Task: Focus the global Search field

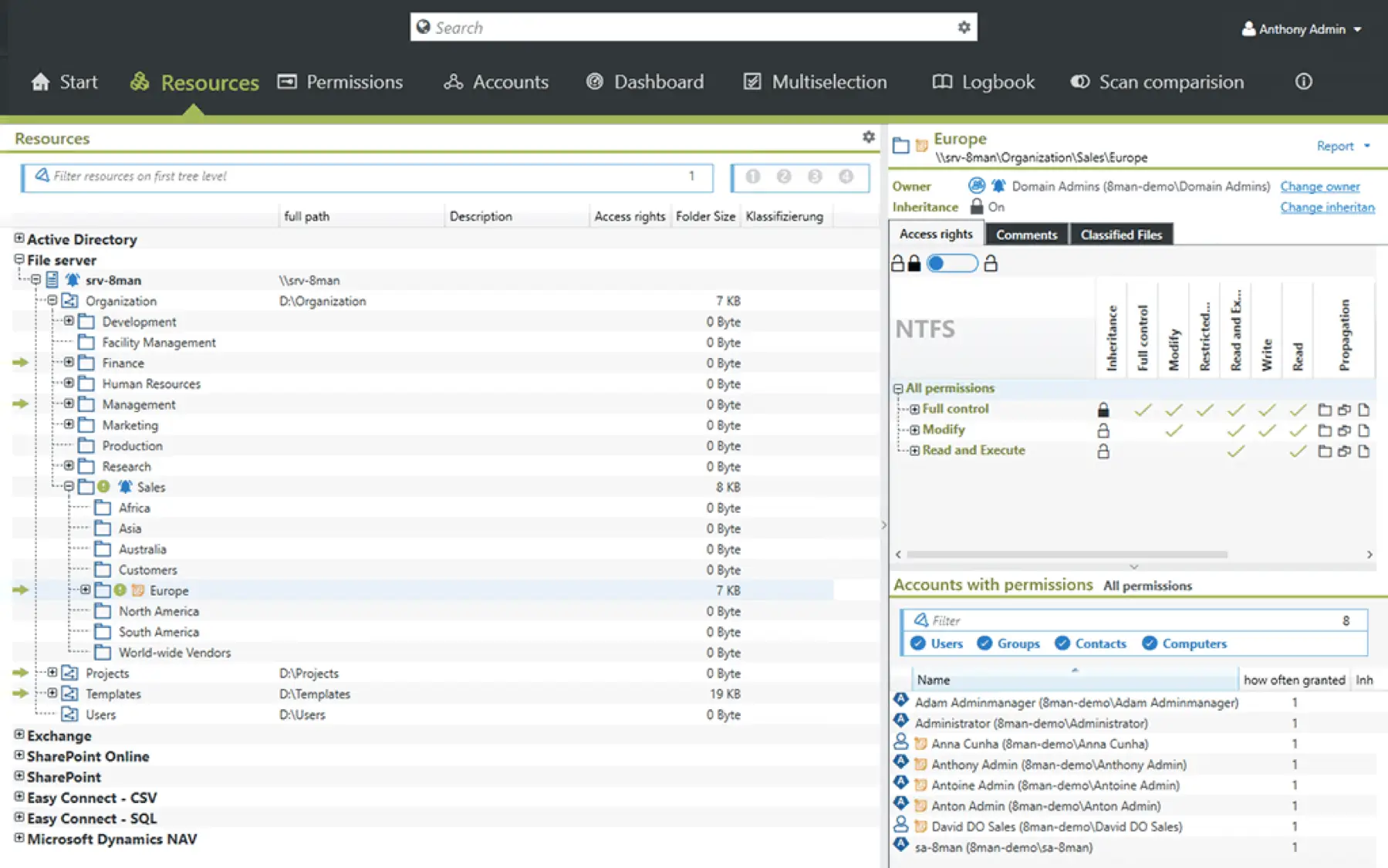Action: point(694,27)
